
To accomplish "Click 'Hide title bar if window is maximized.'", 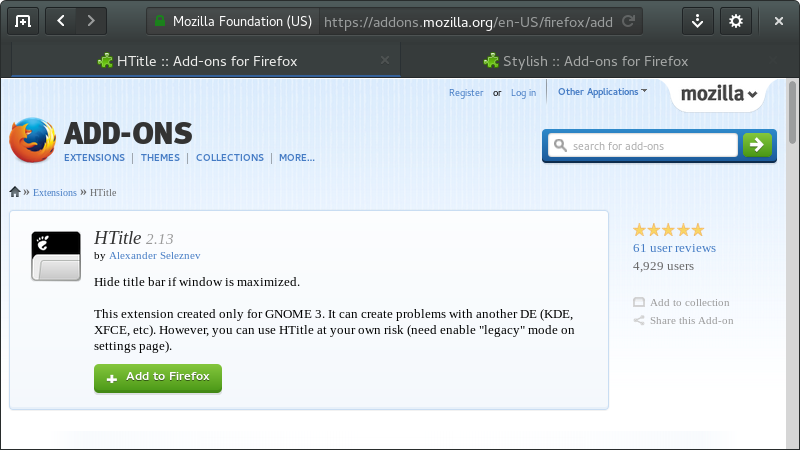I will pyautogui.click(x=197, y=282).
